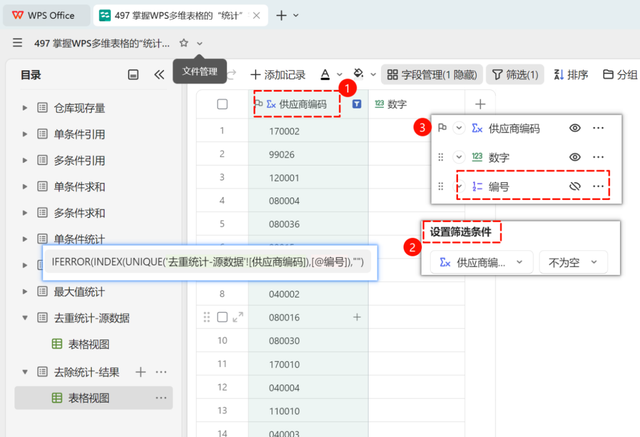Open the 供应商编... filter field dropdown
This screenshot has width=640, height=437.
pyautogui.click(x=482, y=262)
